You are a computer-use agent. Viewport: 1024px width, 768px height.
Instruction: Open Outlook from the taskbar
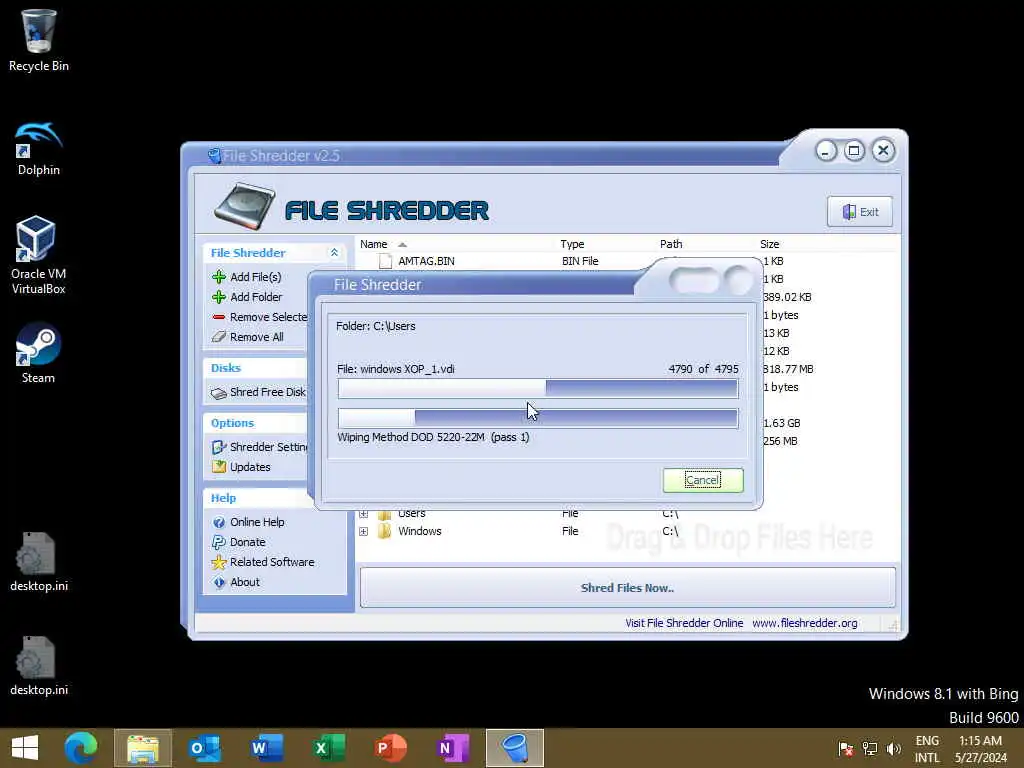point(204,748)
